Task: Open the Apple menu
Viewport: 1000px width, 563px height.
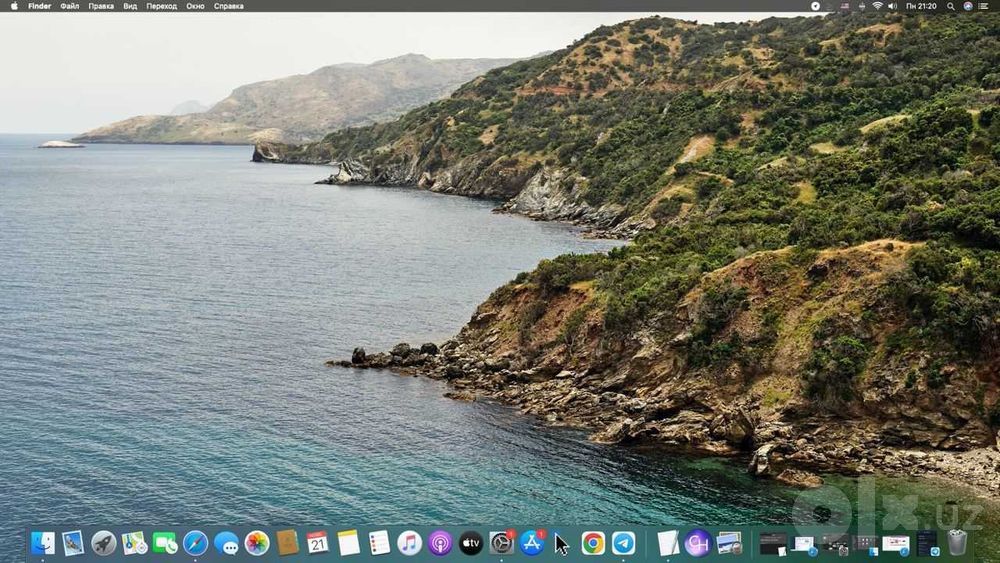Action: click(14, 6)
